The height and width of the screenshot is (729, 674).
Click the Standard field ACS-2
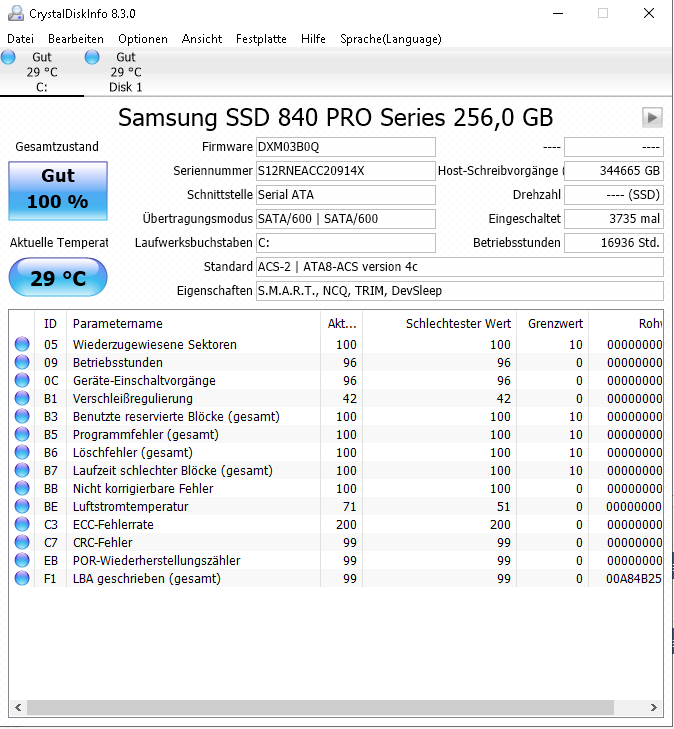point(459,267)
